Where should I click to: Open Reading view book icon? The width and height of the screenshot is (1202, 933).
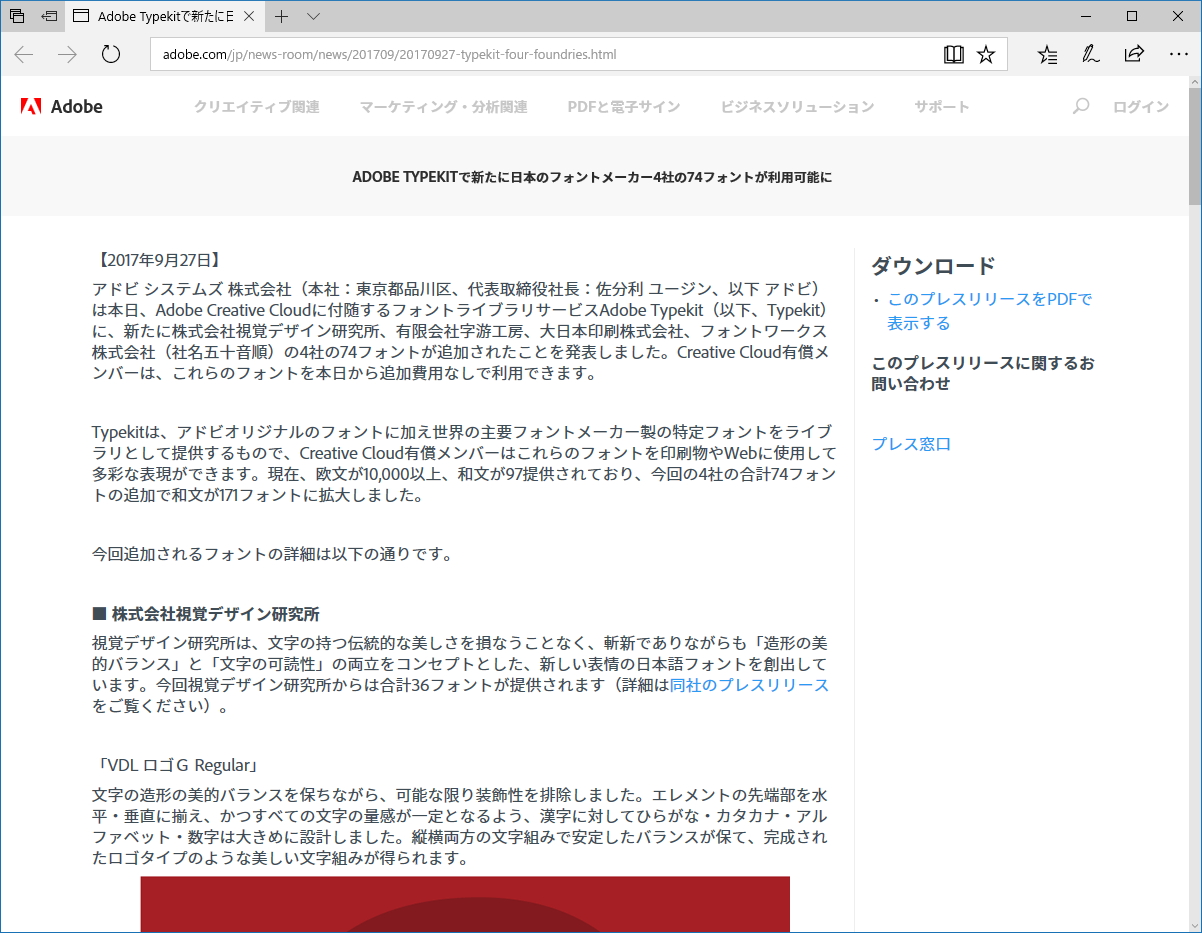[x=954, y=54]
